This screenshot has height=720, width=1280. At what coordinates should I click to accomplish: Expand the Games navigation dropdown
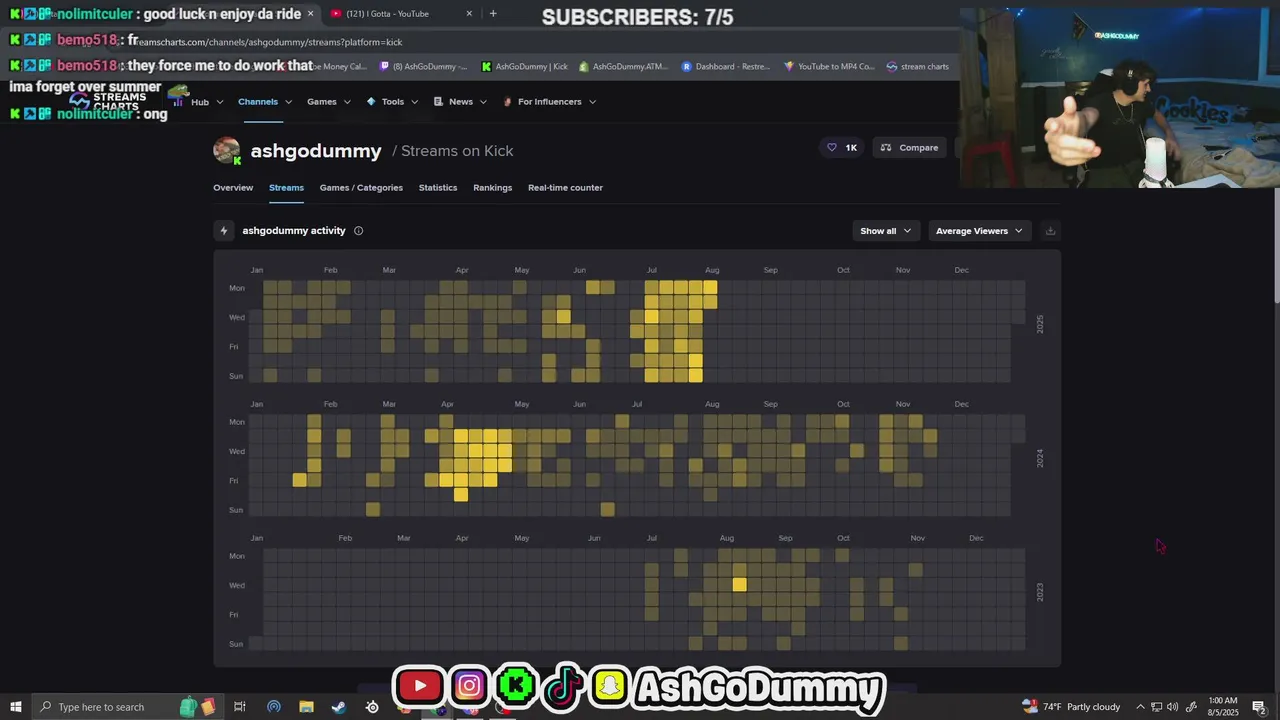(329, 102)
